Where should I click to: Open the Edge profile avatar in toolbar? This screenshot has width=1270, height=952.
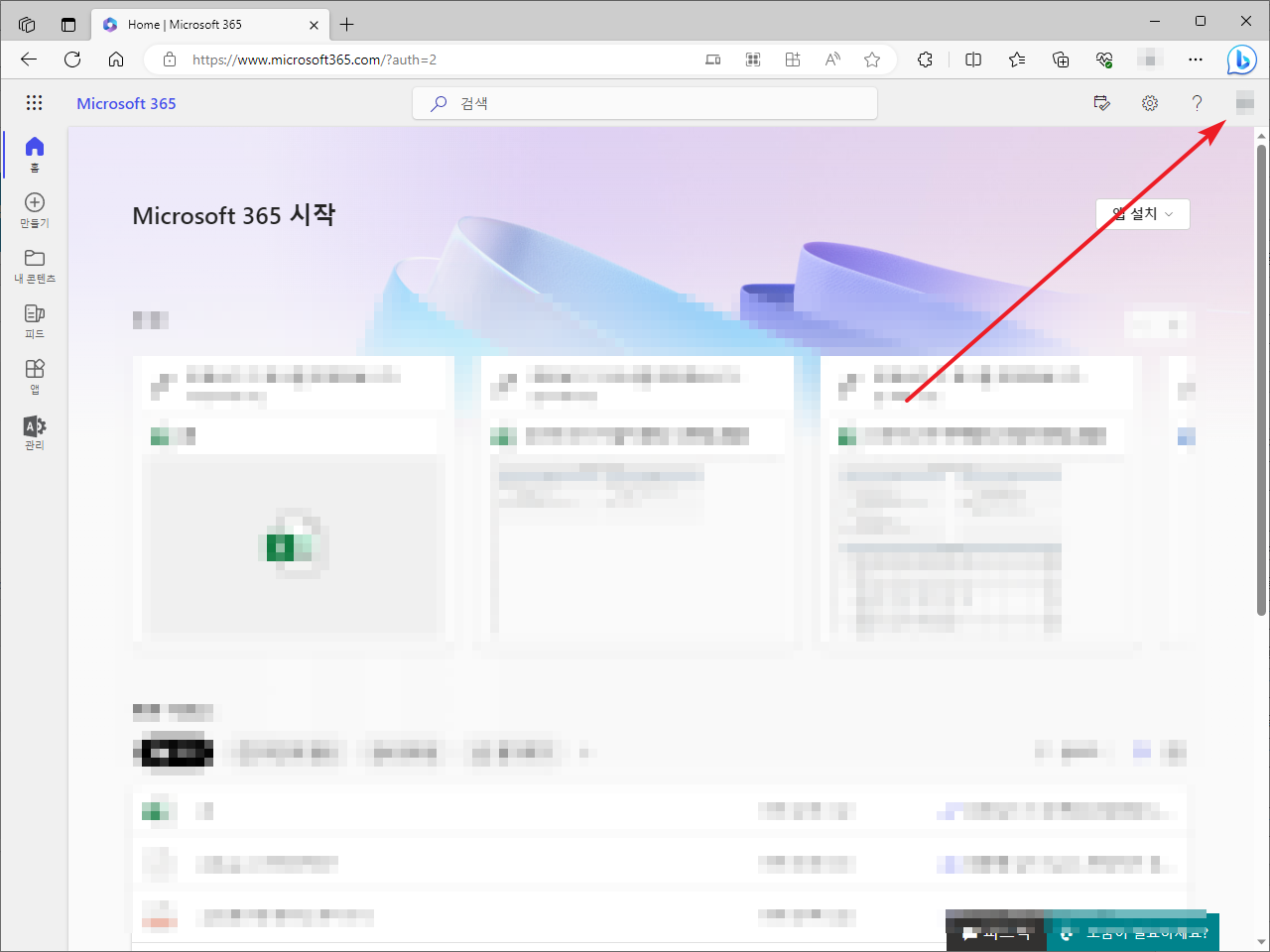[1150, 59]
